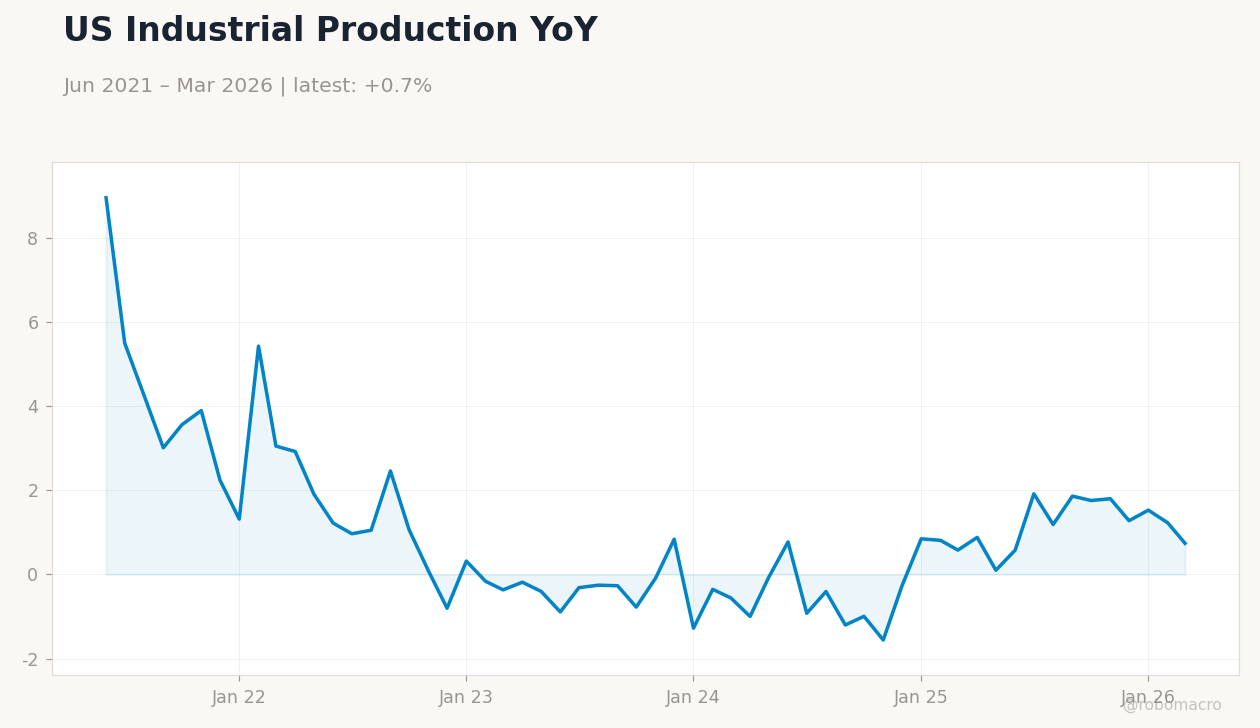This screenshot has width=1260, height=728.
Task: Click the y-axis label '0'
Action: pyautogui.click(x=33, y=575)
